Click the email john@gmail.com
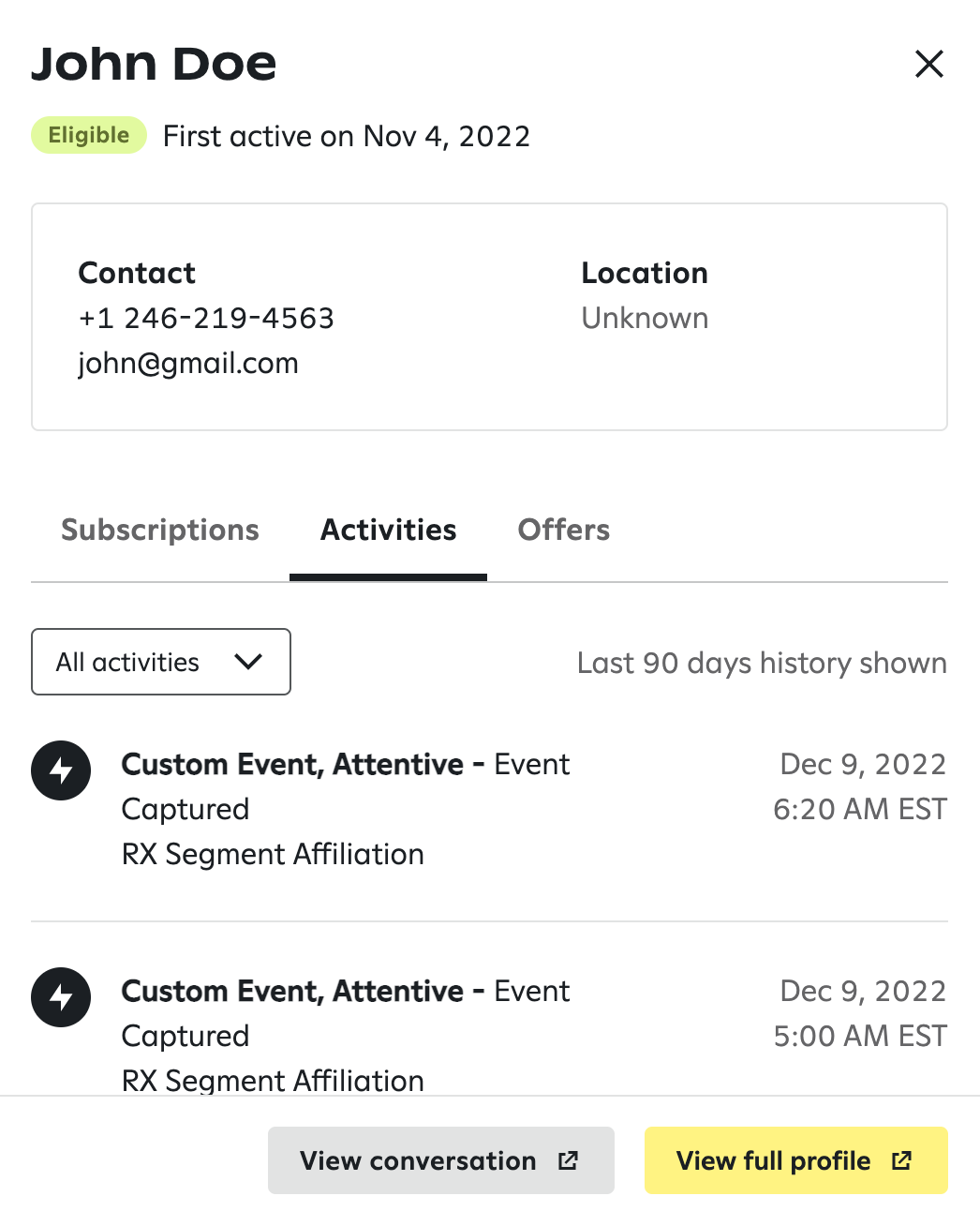Image resolution: width=980 pixels, height=1211 pixels. [x=188, y=364]
